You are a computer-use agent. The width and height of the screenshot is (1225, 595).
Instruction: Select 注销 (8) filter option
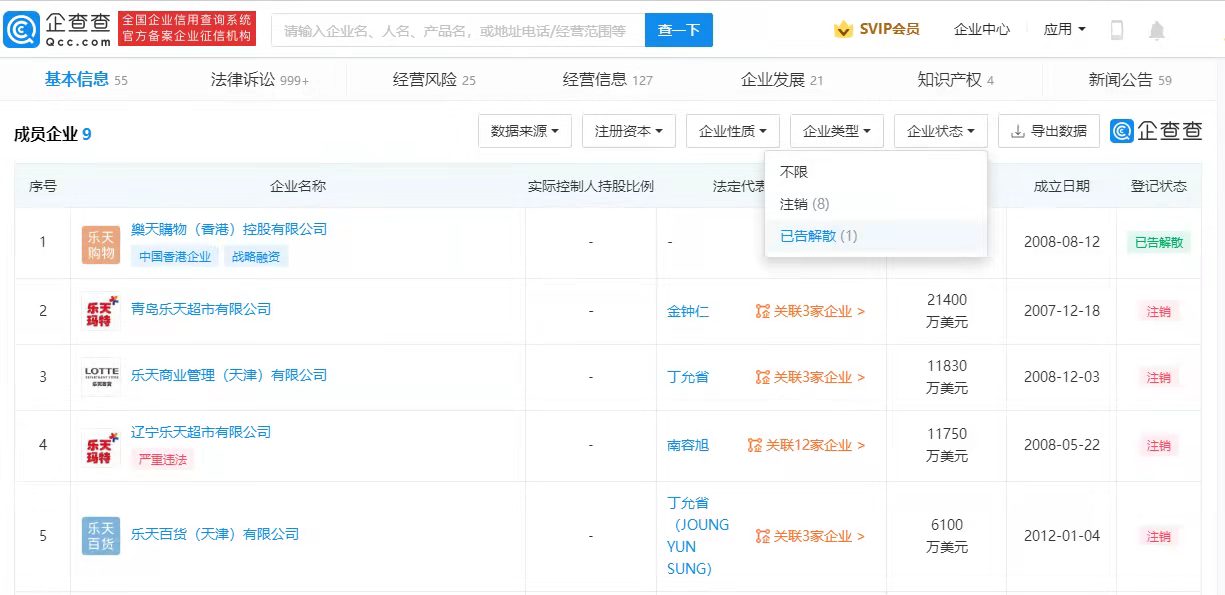876,204
